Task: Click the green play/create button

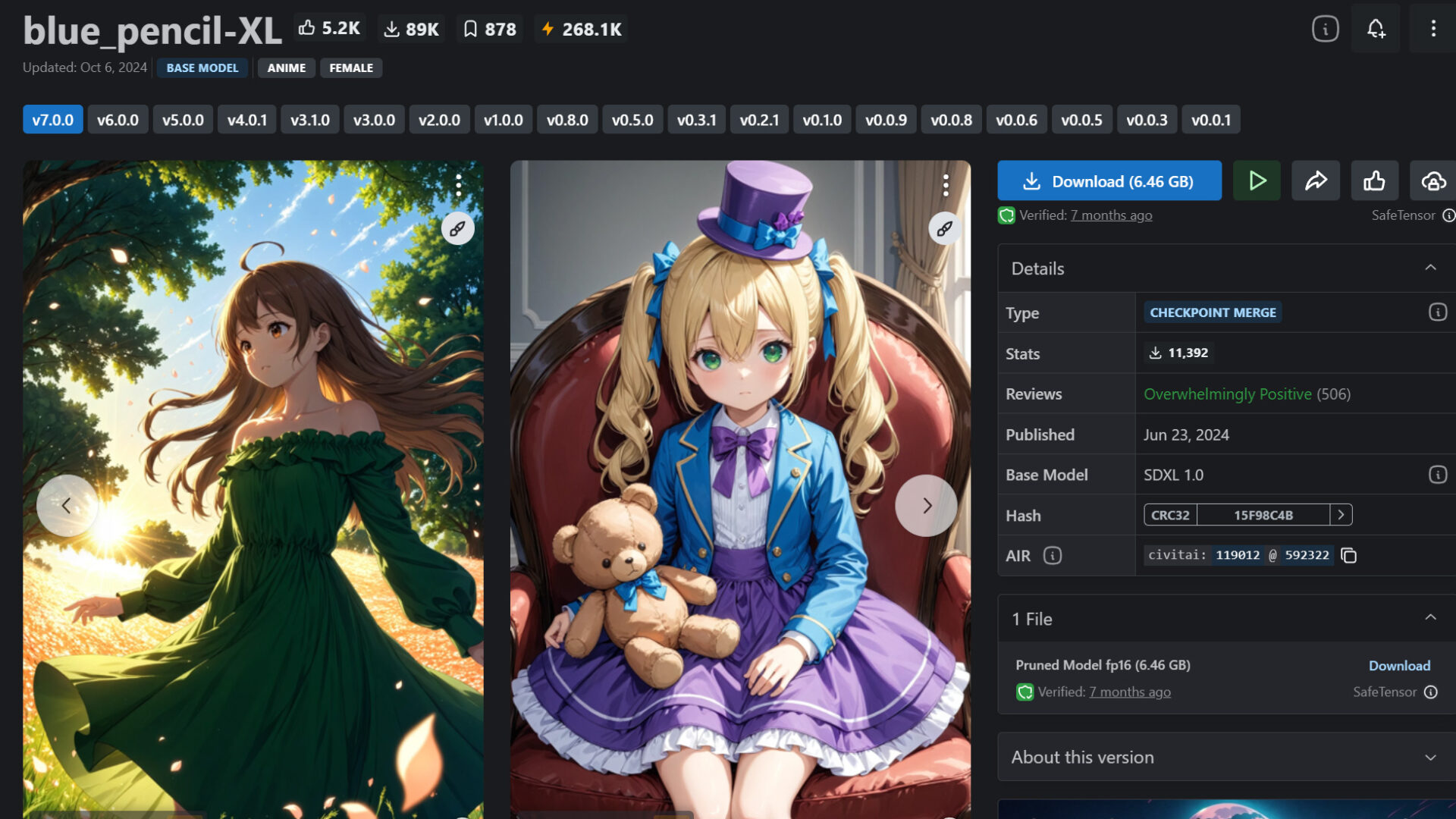Action: 1257,180
